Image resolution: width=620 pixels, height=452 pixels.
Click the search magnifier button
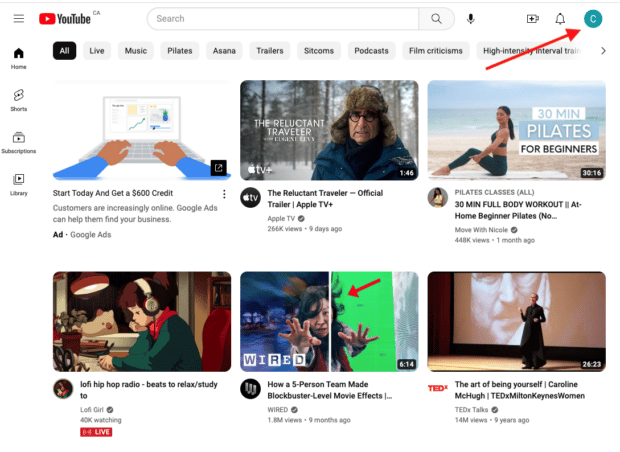point(435,18)
